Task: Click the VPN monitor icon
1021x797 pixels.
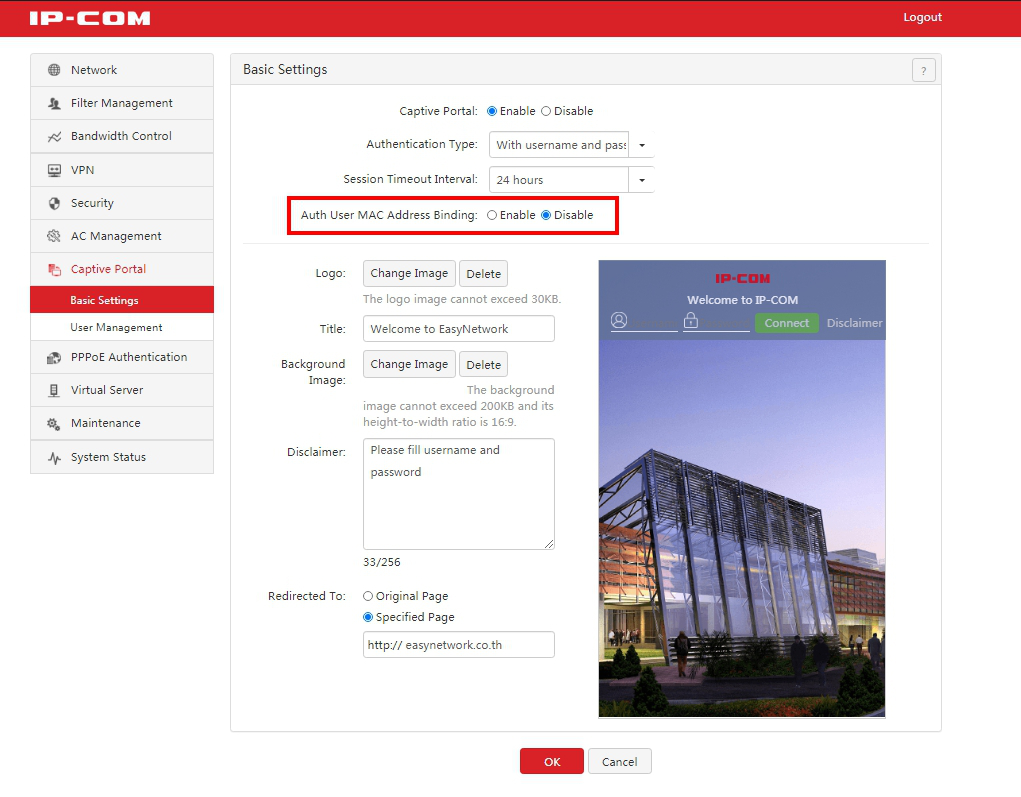Action: tap(54, 170)
